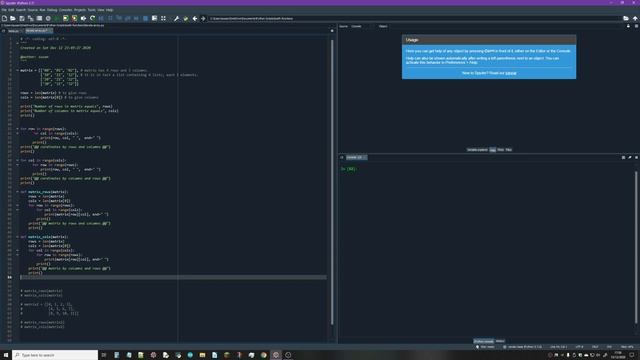Open the File menu

pyautogui.click(x=4, y=10)
